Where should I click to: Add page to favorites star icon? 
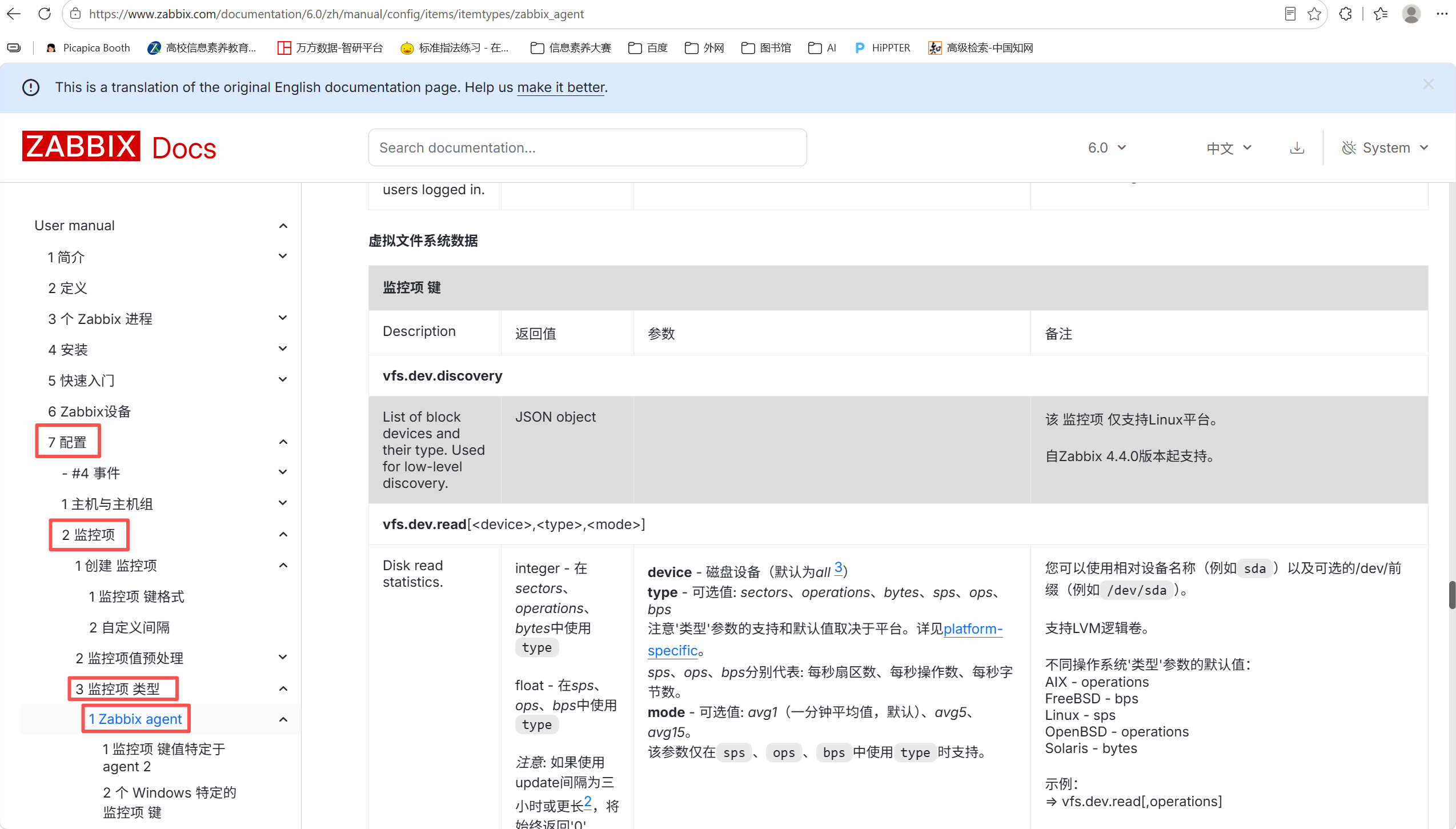(x=1314, y=14)
